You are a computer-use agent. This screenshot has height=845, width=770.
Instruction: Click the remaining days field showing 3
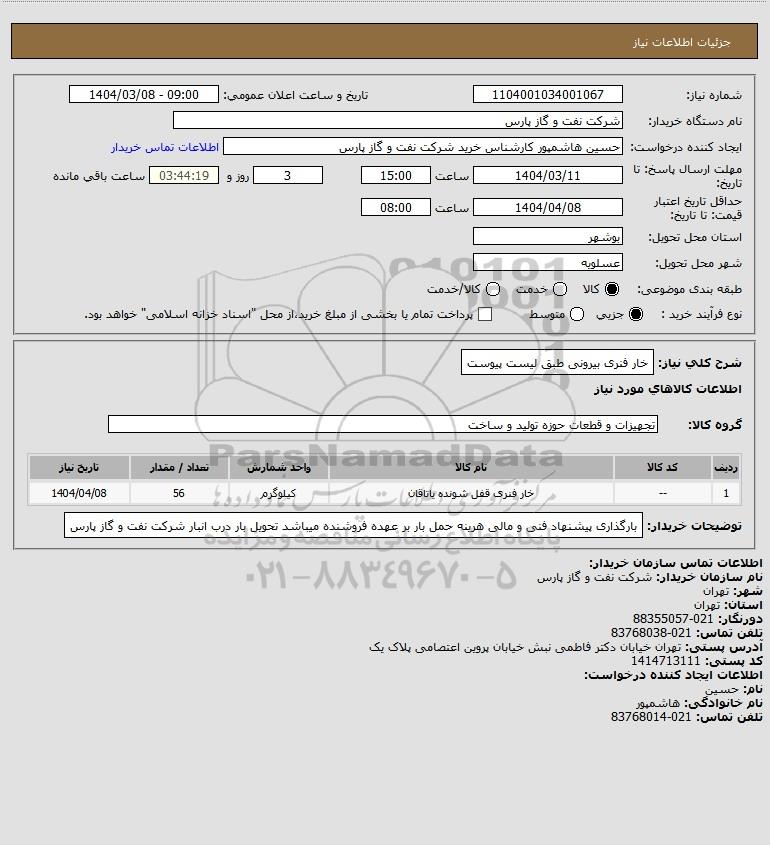288,175
